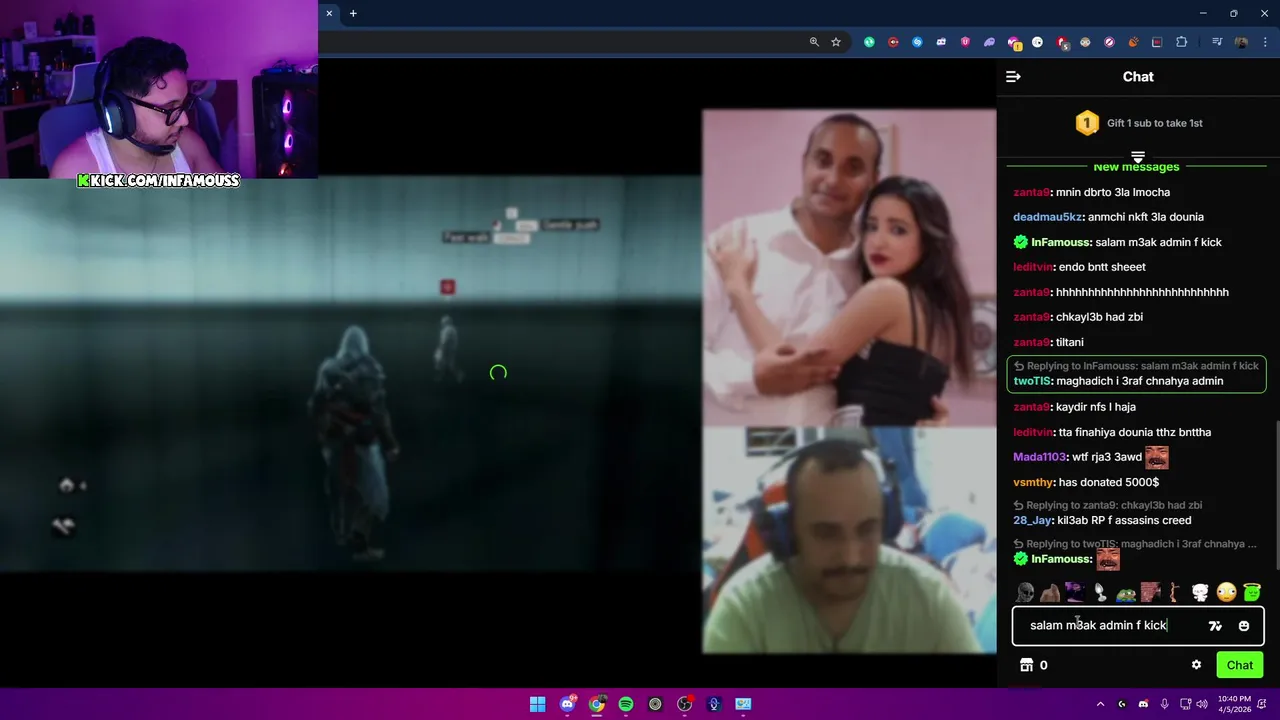
Task: Open Chrome media controls playlist icon
Action: (1217, 42)
